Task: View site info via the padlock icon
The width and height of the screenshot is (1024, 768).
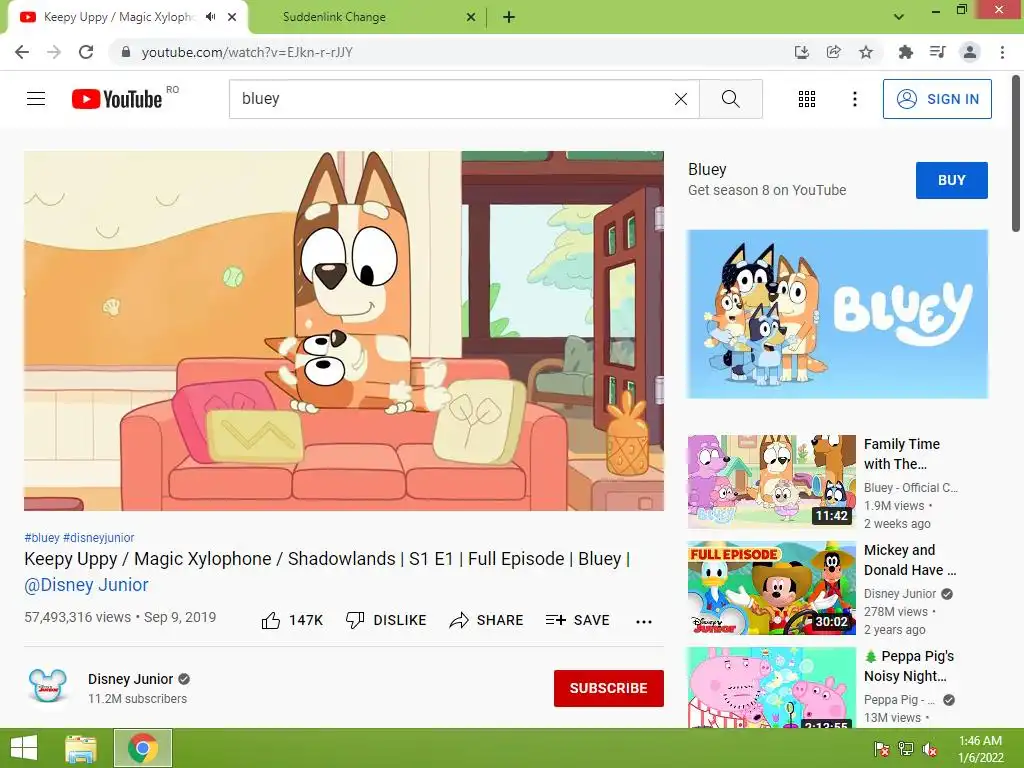Action: coord(126,52)
